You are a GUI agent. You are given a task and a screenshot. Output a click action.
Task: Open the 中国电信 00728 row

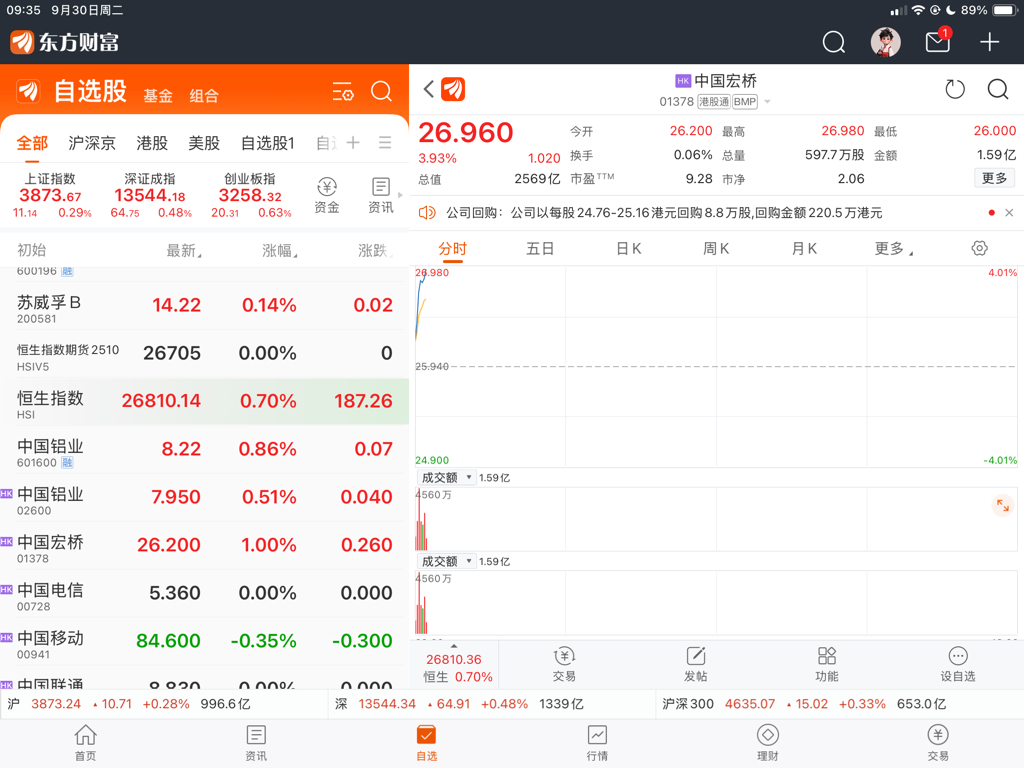tap(204, 594)
